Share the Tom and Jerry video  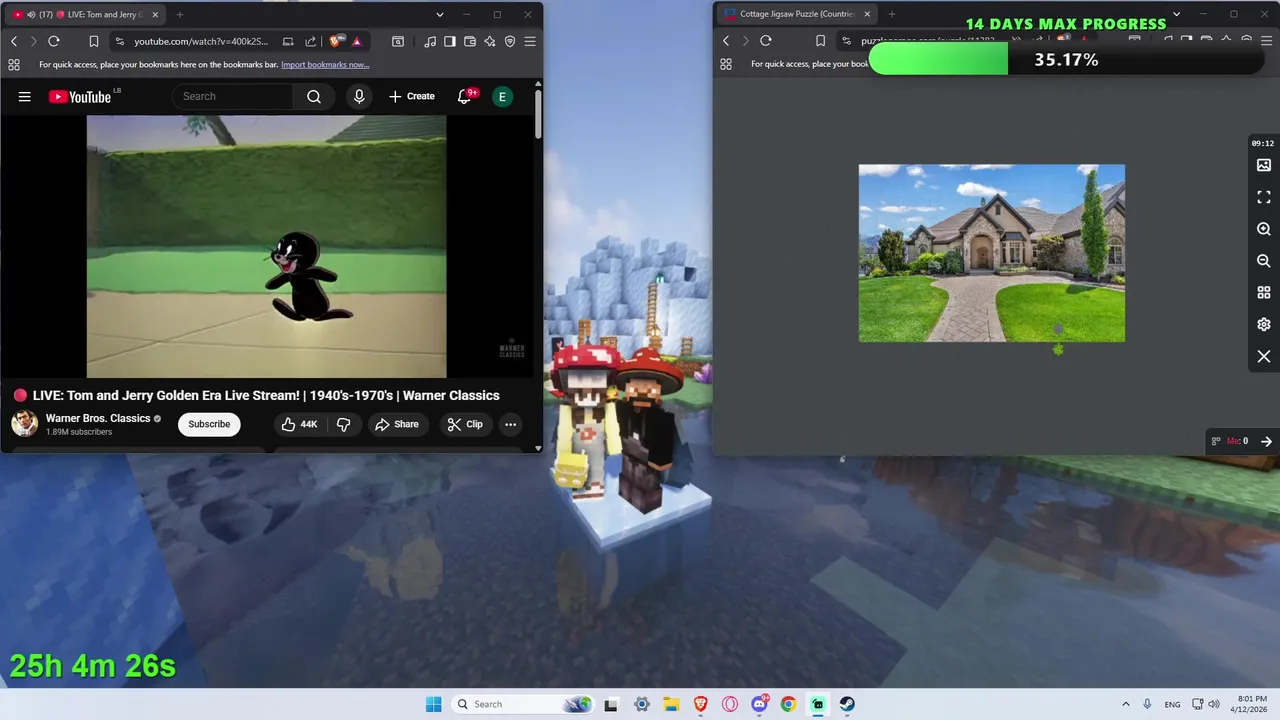(397, 424)
